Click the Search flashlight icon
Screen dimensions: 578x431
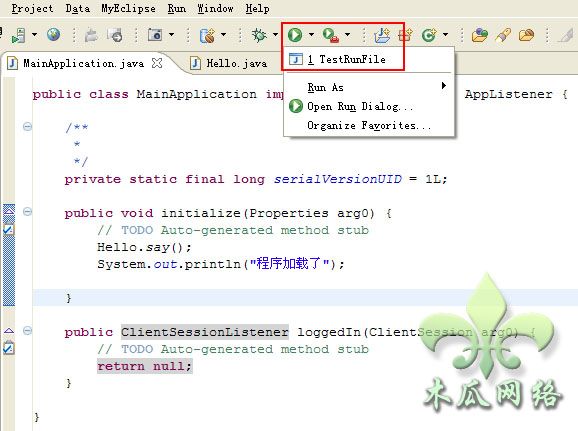pos(503,35)
